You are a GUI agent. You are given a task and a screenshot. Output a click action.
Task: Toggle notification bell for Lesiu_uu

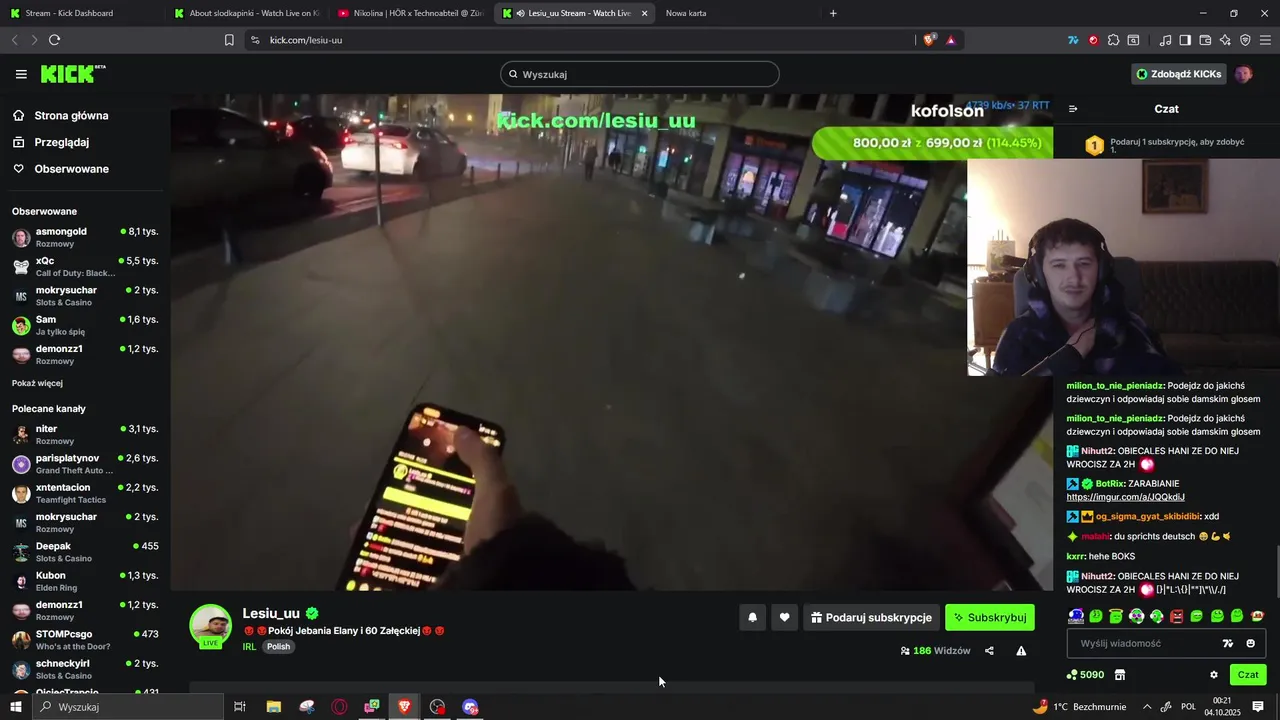click(752, 618)
